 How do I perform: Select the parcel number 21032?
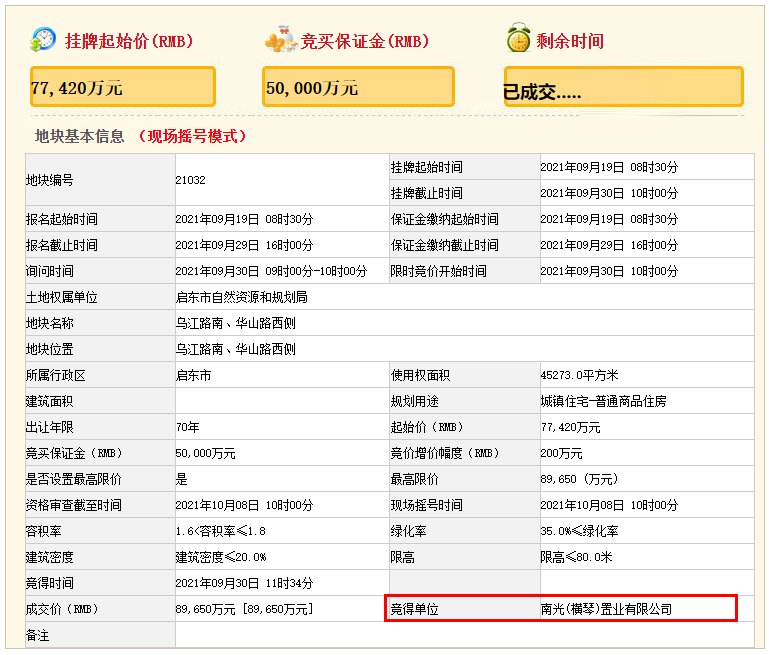[190, 180]
